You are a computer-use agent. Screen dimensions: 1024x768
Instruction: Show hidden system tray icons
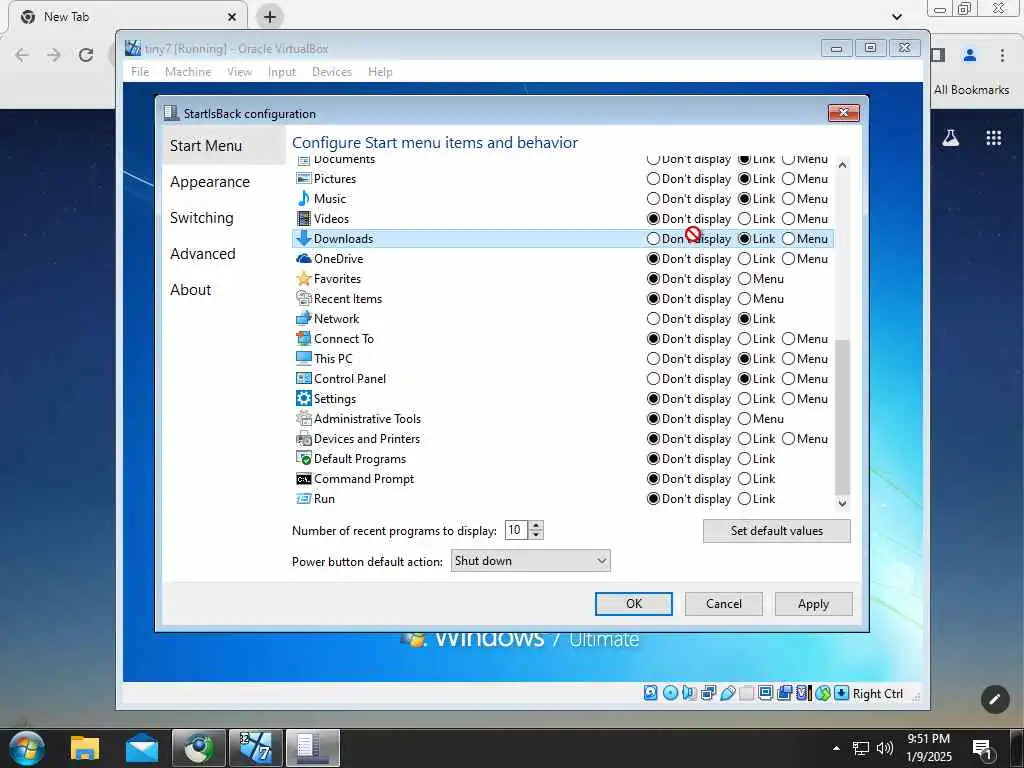click(x=836, y=748)
